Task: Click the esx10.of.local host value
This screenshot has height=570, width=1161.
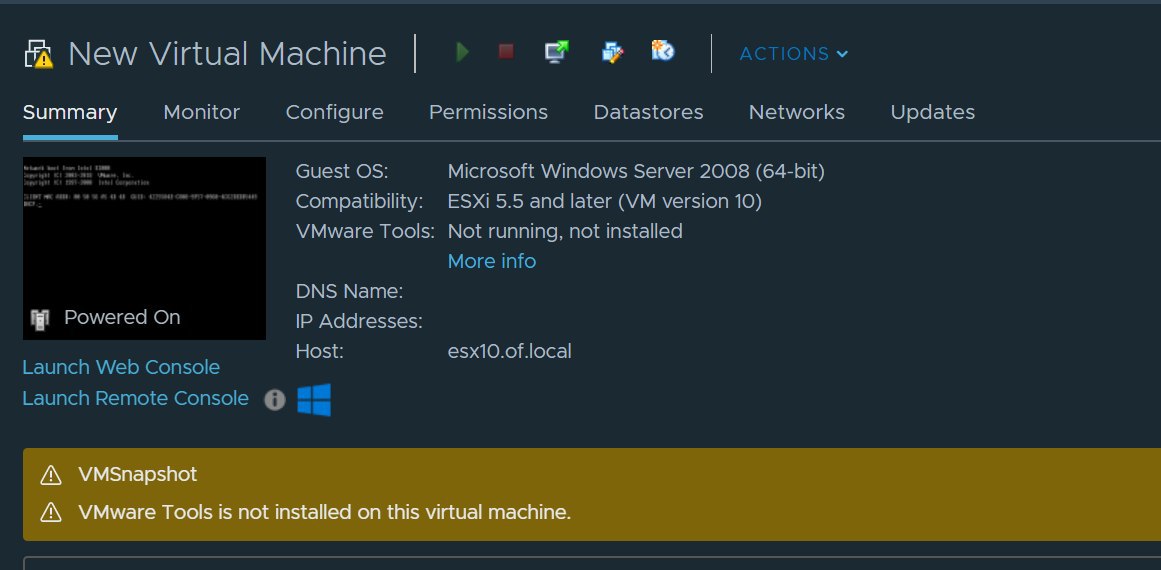Action: pyautogui.click(x=509, y=351)
